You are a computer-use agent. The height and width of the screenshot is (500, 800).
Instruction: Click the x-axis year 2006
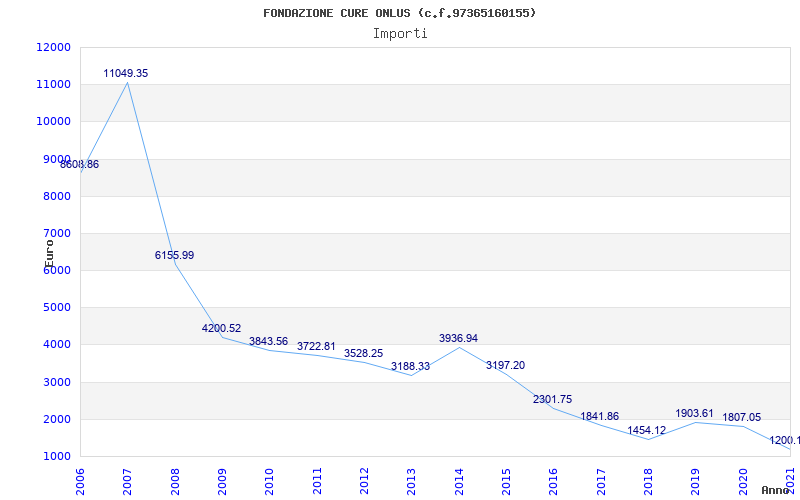[x=81, y=481]
